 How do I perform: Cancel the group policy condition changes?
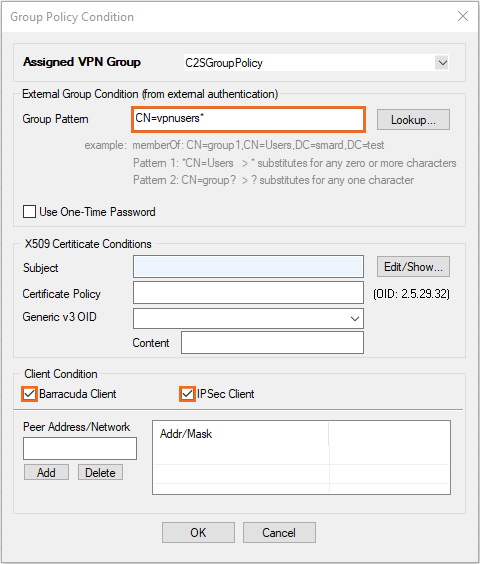(279, 532)
